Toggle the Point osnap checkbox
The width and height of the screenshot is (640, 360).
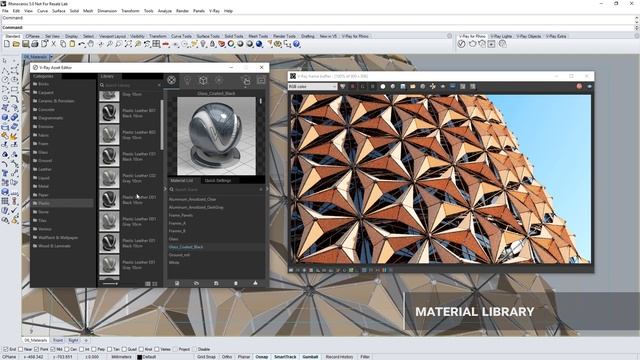point(36,349)
